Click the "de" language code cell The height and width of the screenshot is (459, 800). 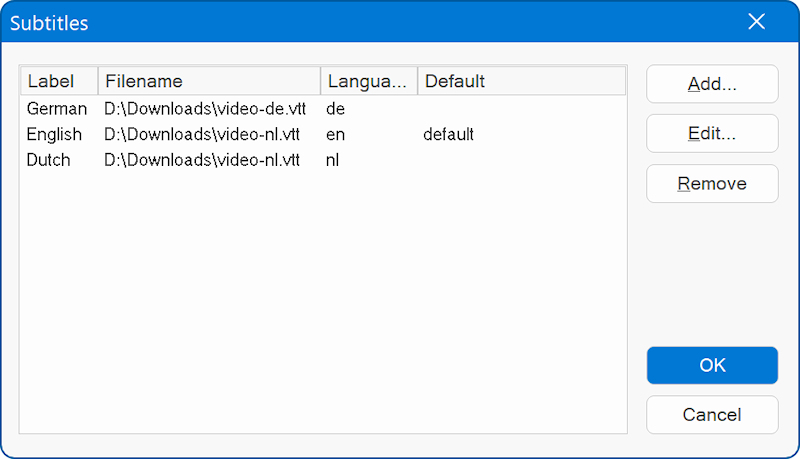[336, 108]
